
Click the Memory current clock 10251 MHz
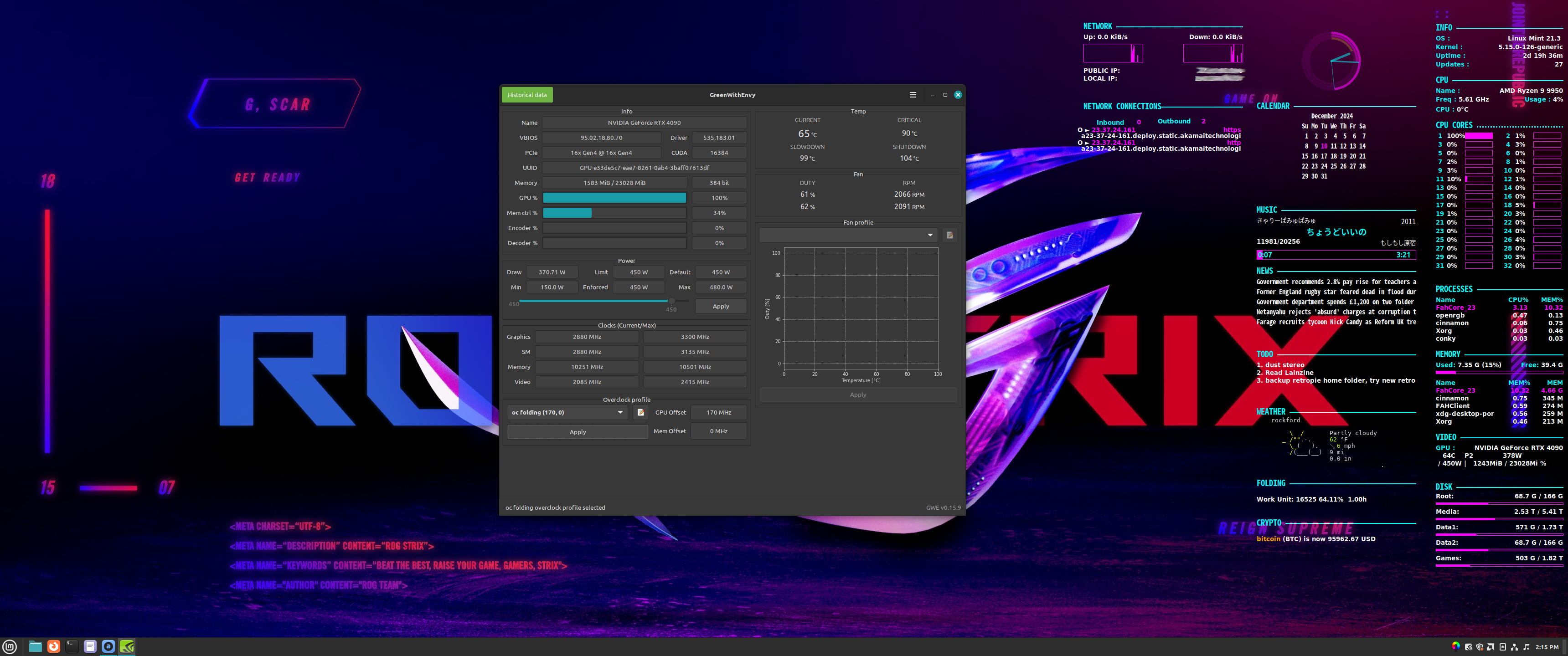click(x=587, y=367)
